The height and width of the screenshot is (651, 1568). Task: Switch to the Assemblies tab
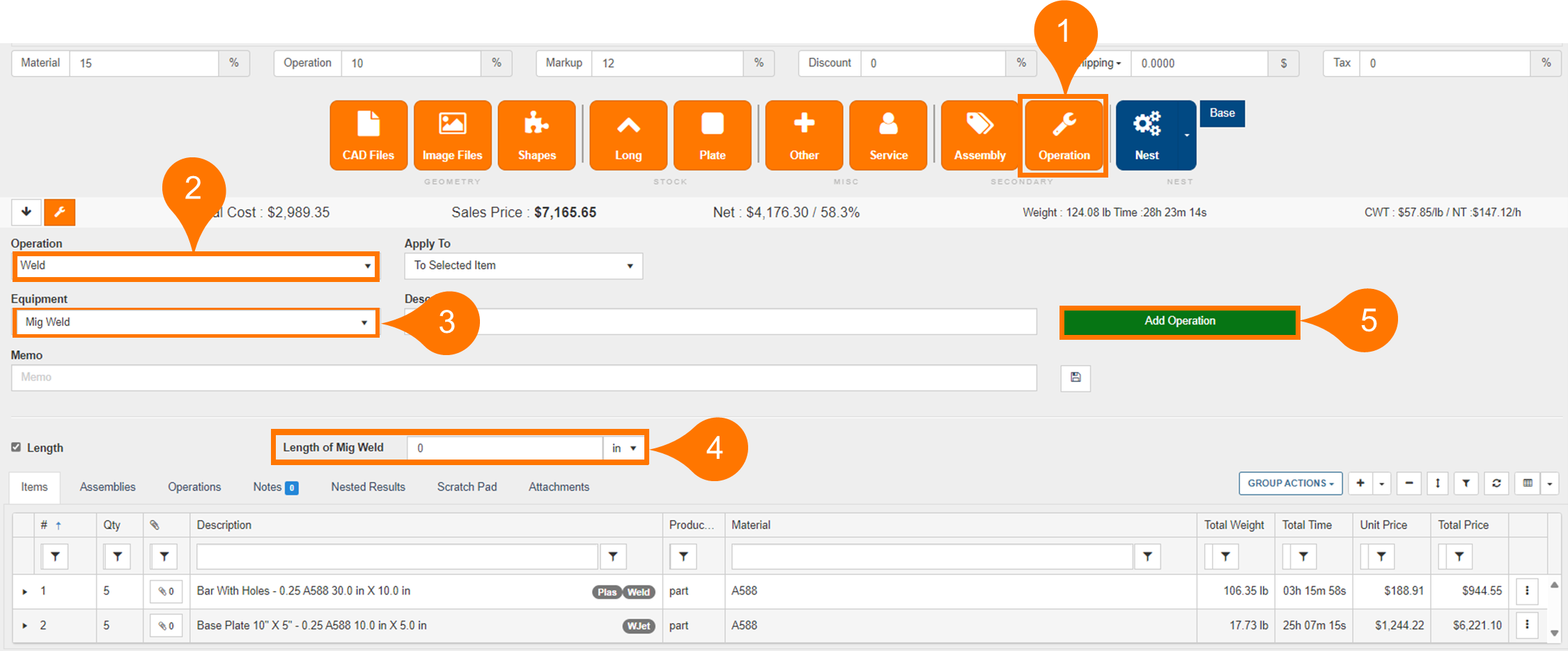[107, 487]
